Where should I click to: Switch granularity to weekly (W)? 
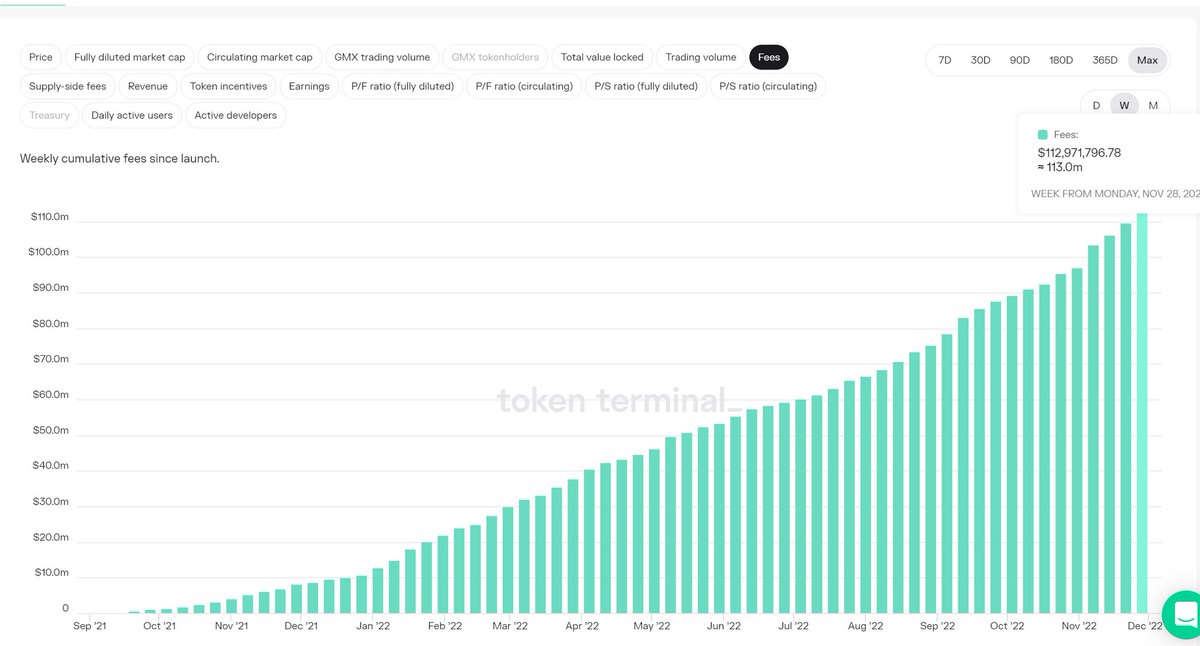tap(1125, 105)
